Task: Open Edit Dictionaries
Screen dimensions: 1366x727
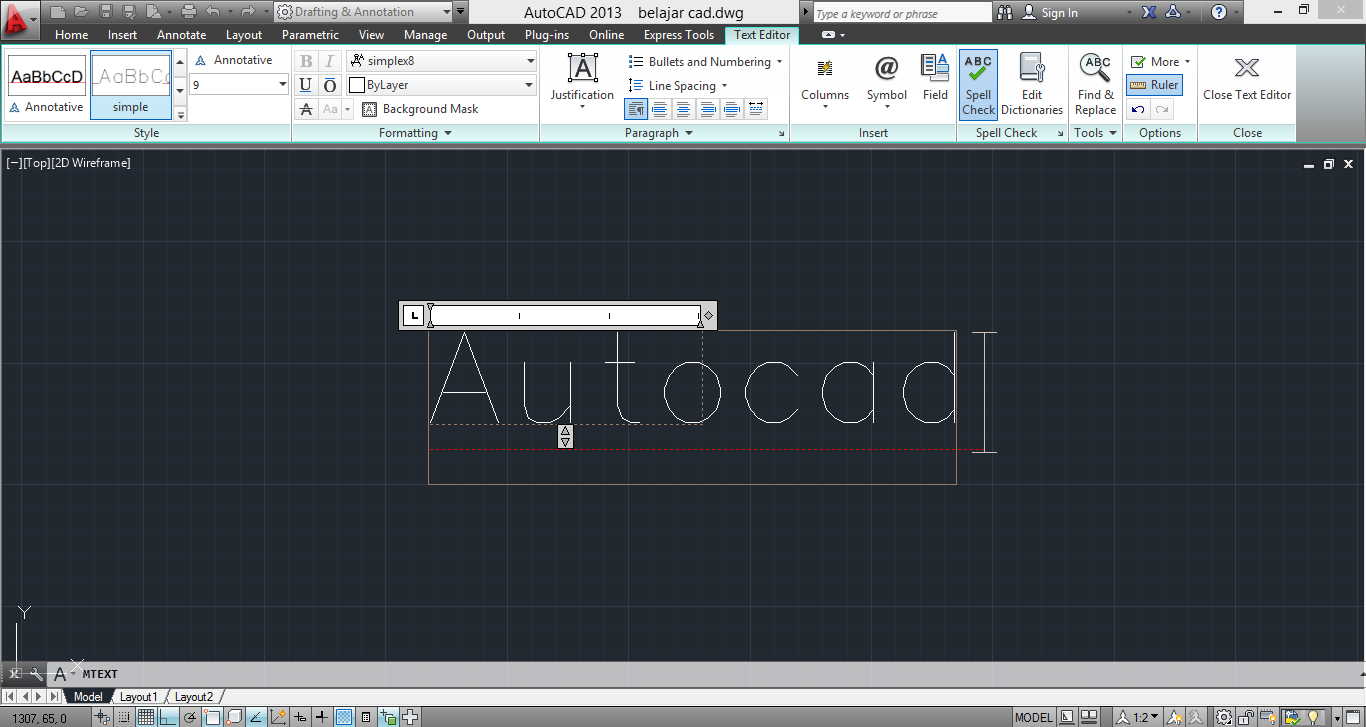Action: point(1032,84)
